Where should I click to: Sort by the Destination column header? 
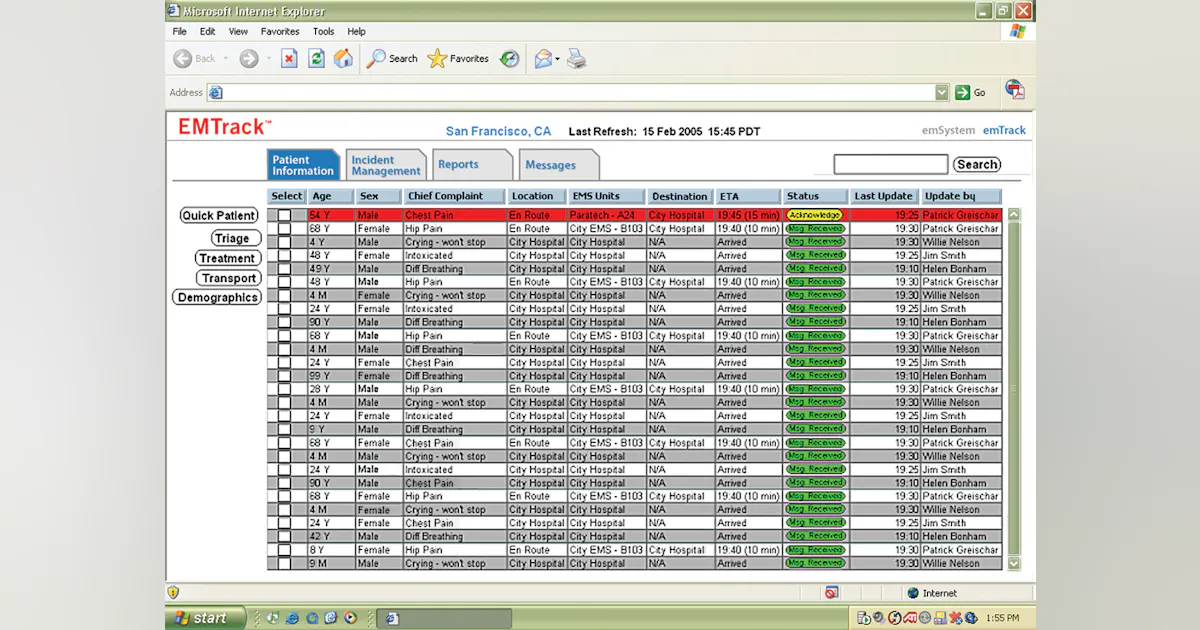[x=680, y=196]
